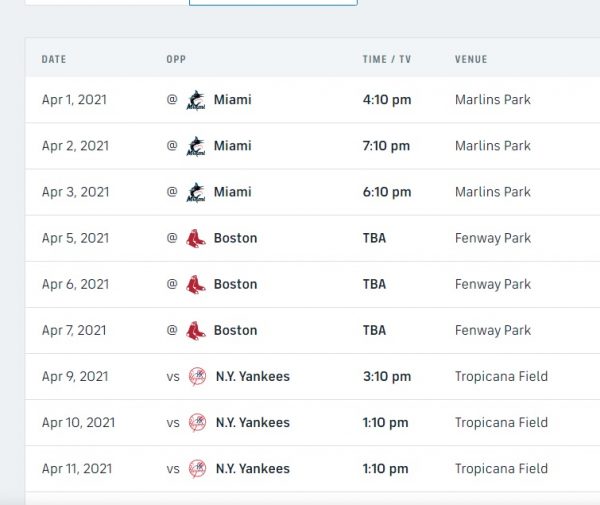The height and width of the screenshot is (505, 600).
Task: Click the Marlins logo in Apr 2 row
Action: (x=197, y=146)
